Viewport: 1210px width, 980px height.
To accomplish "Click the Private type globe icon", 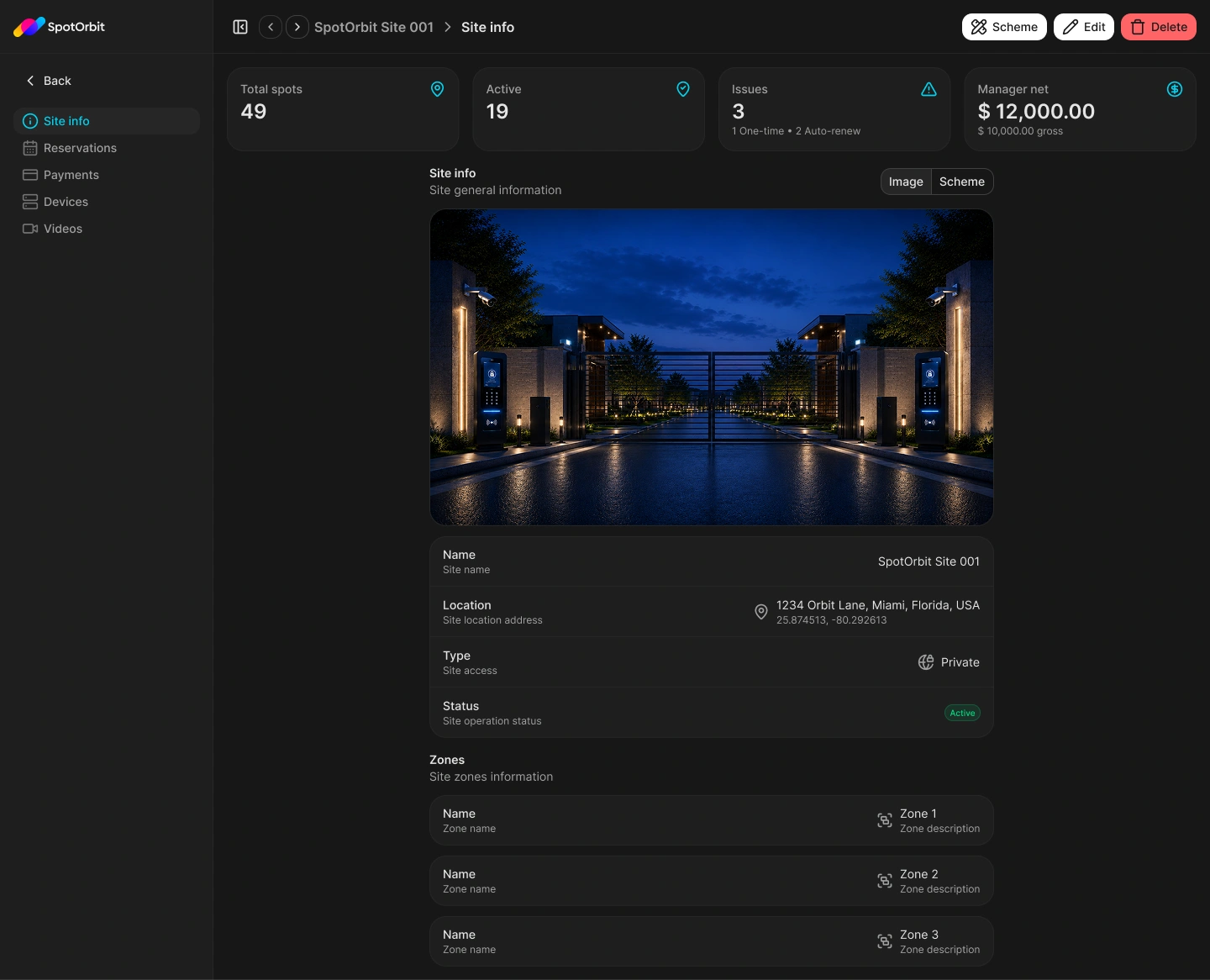I will (926, 662).
